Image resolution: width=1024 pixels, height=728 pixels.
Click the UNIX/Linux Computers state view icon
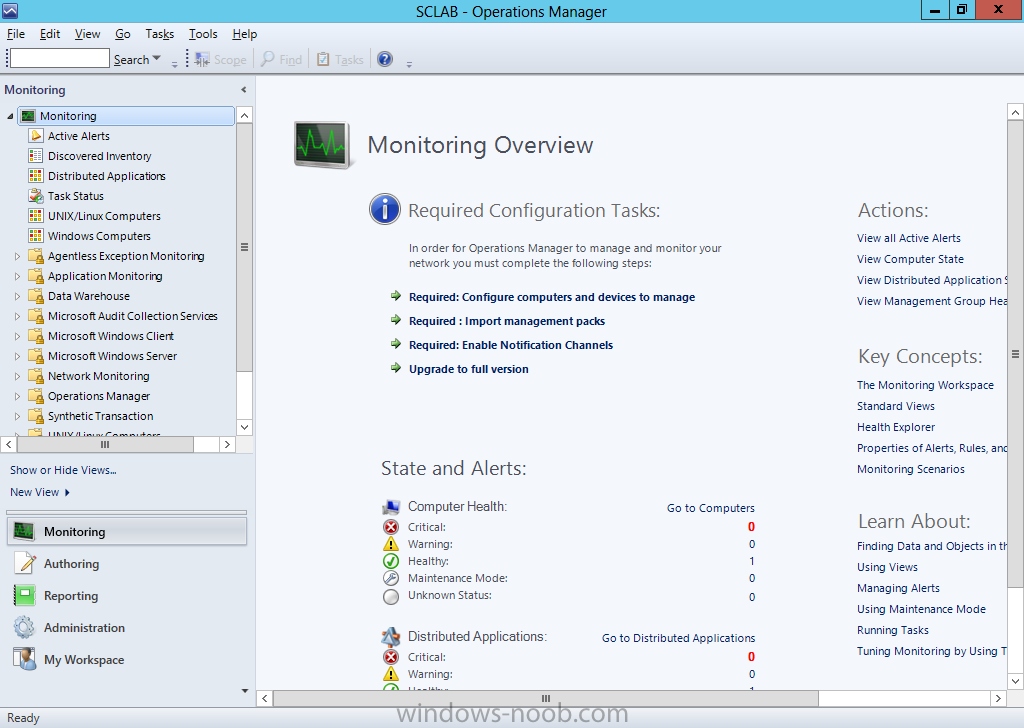pos(36,216)
